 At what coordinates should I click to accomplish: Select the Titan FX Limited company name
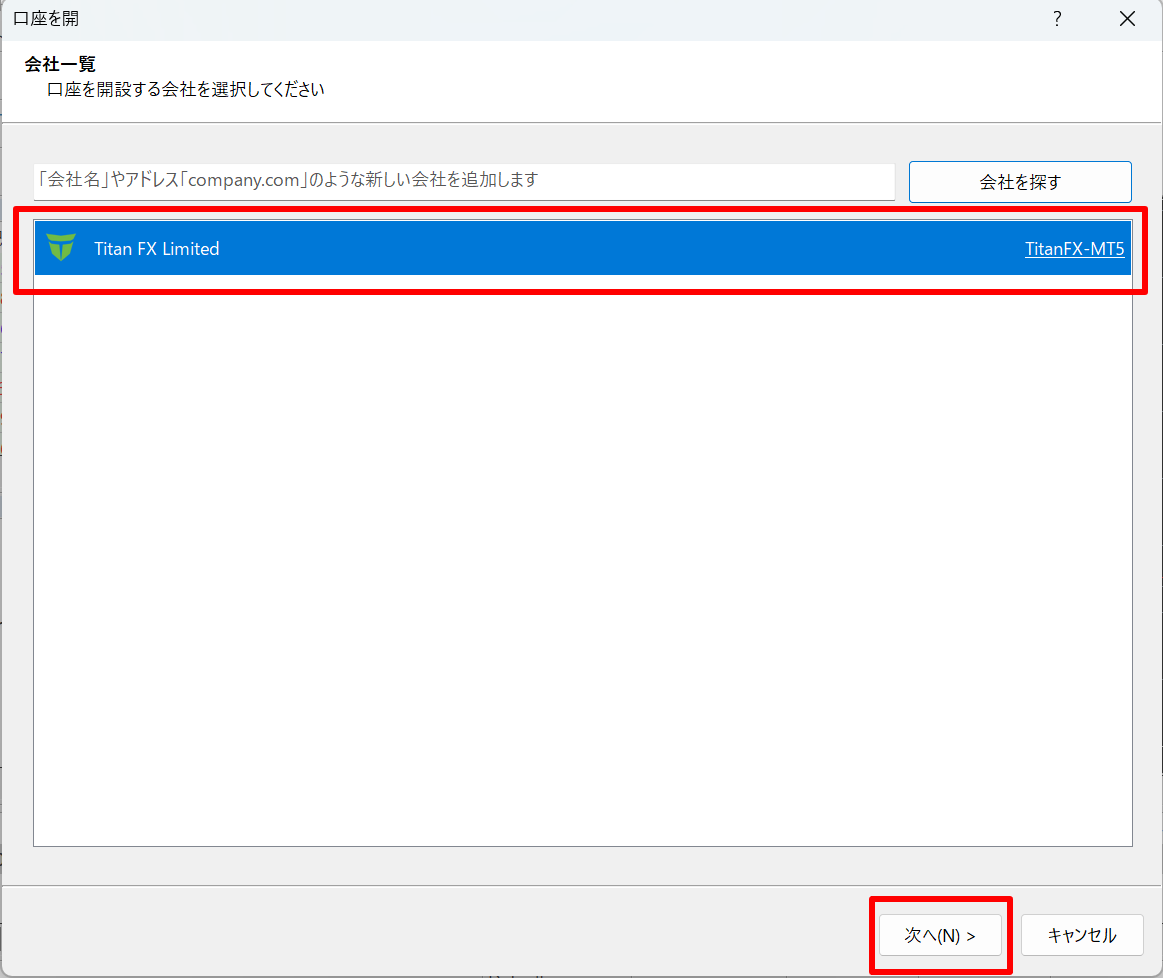pos(157,248)
